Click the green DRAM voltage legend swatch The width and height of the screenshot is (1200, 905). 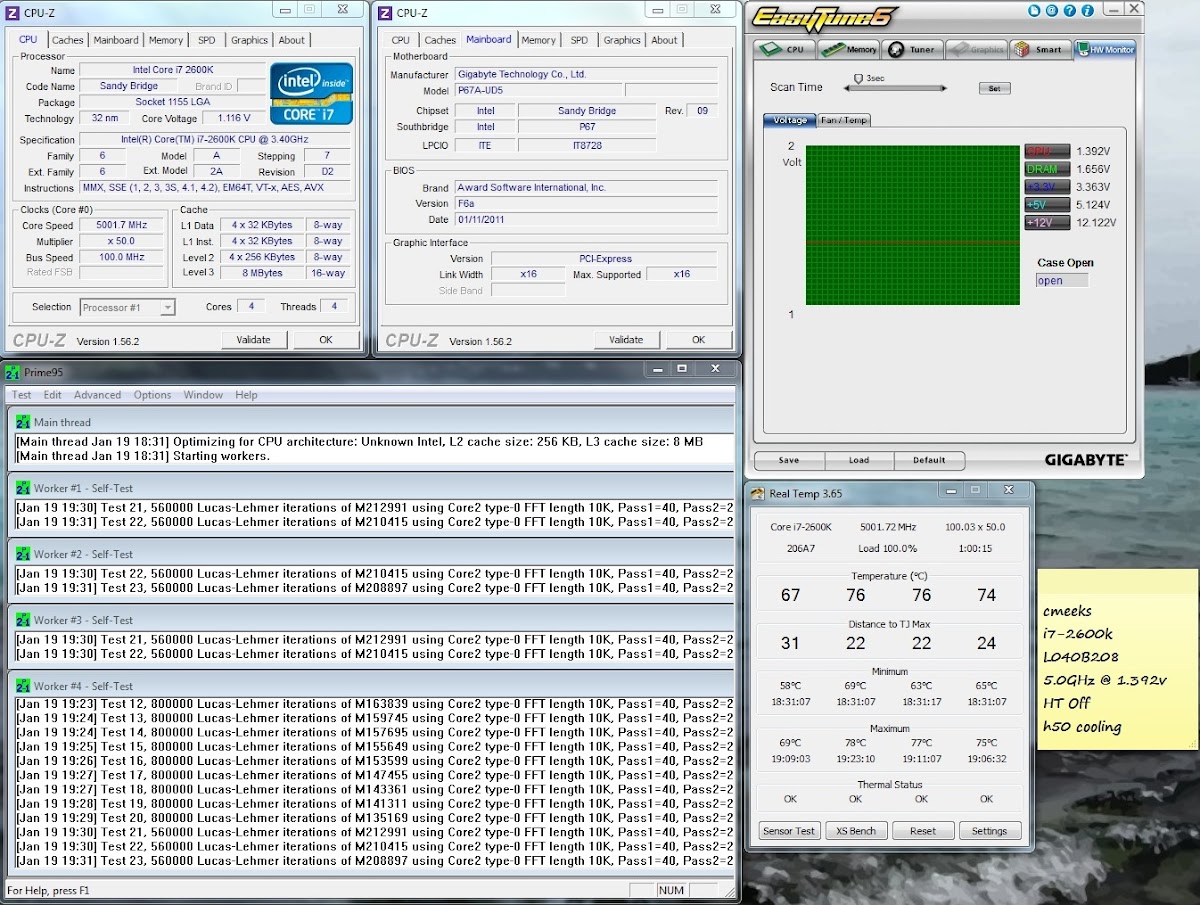1047,169
